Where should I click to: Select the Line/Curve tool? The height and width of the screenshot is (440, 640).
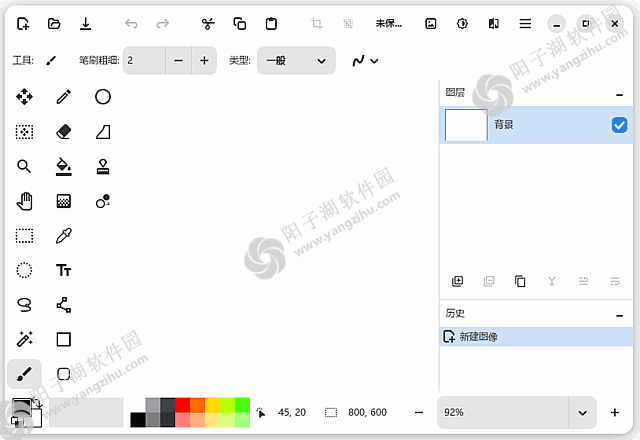(x=64, y=305)
